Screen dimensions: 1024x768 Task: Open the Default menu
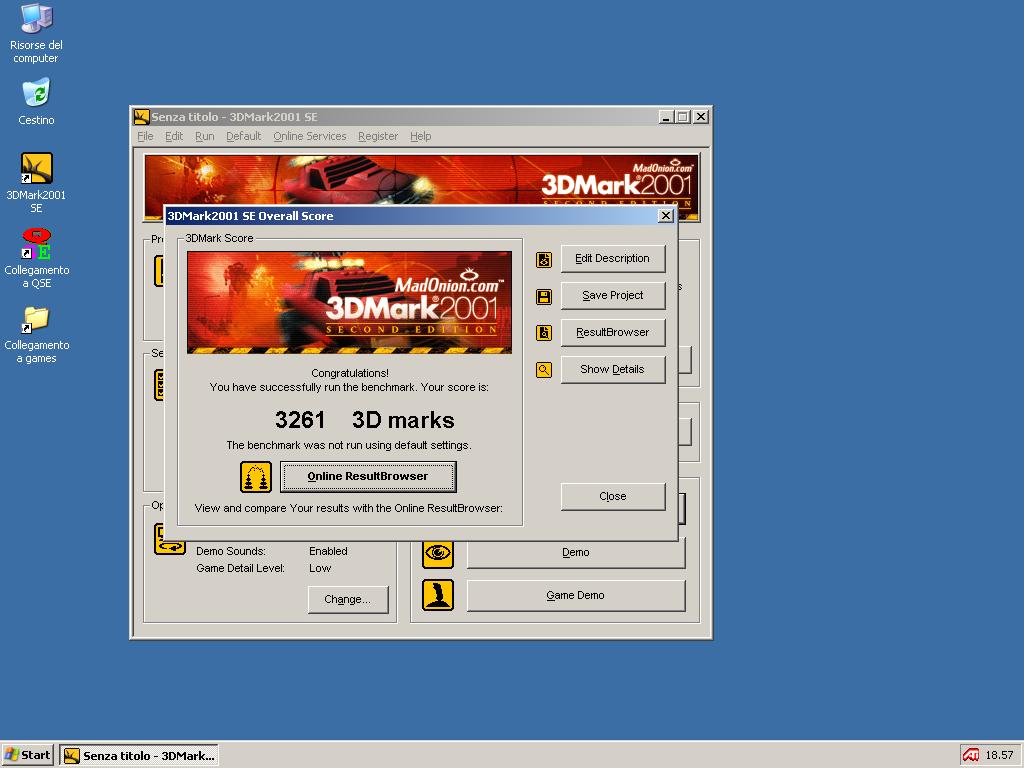(244, 136)
